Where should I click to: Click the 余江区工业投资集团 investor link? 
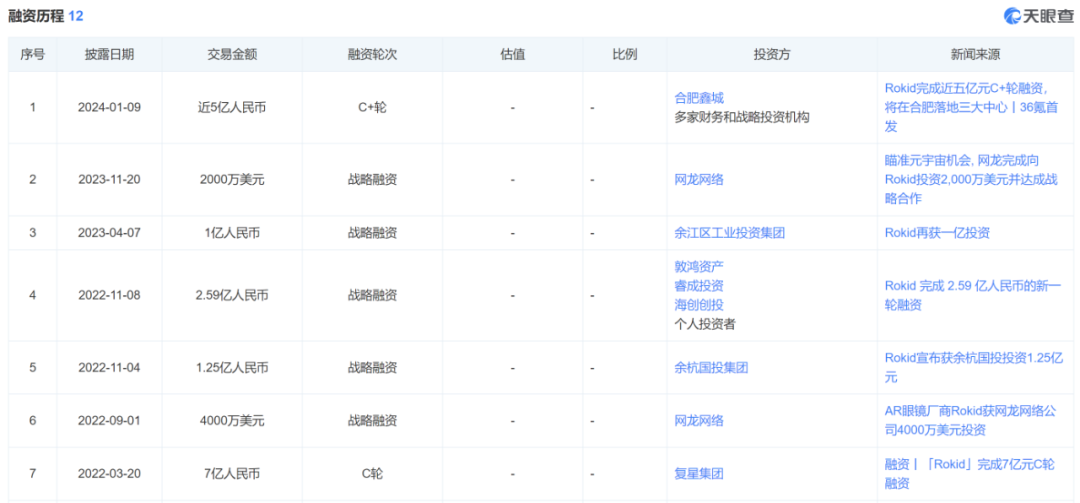(730, 233)
